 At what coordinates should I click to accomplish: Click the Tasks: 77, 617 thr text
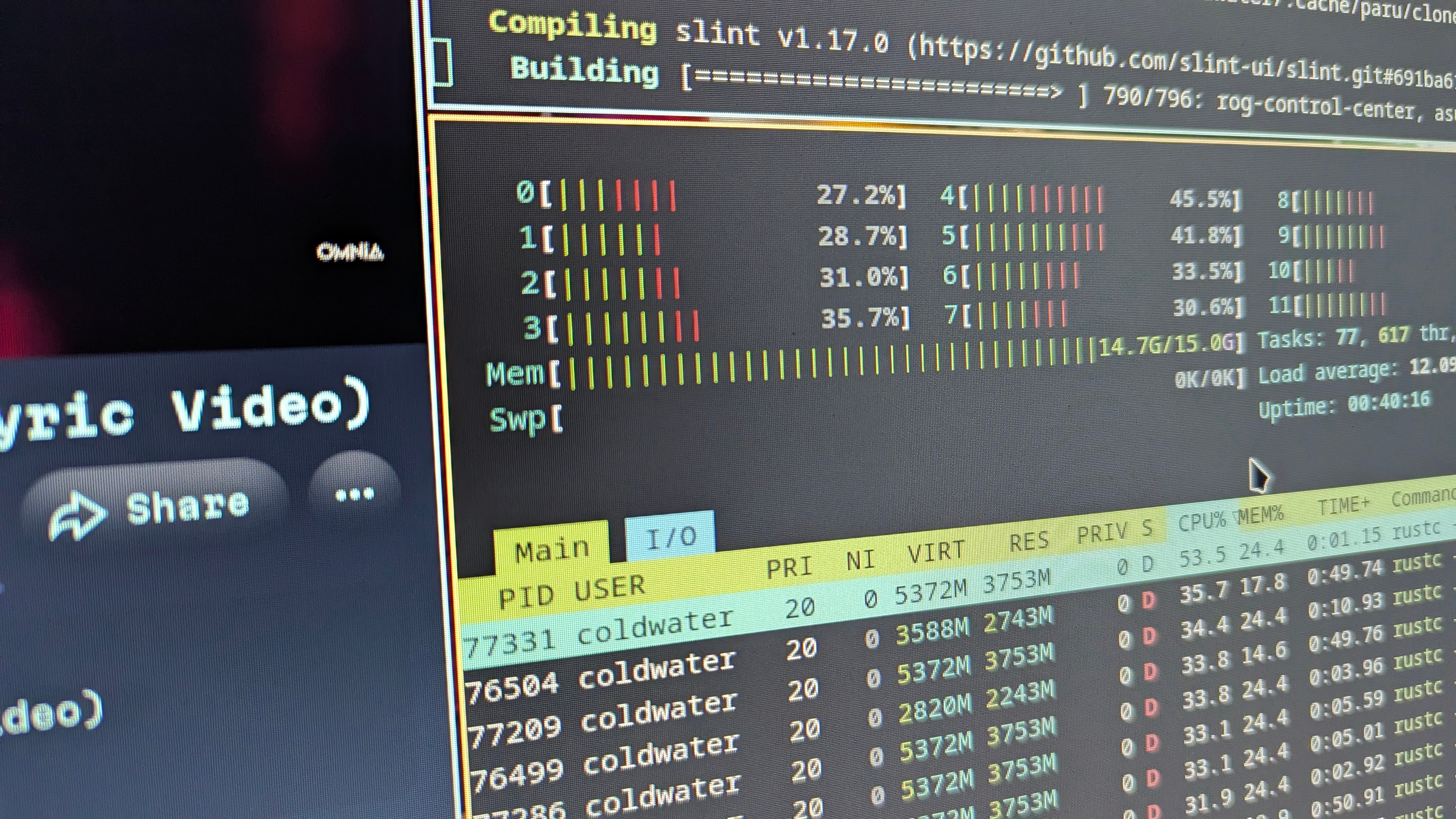pos(1357,337)
